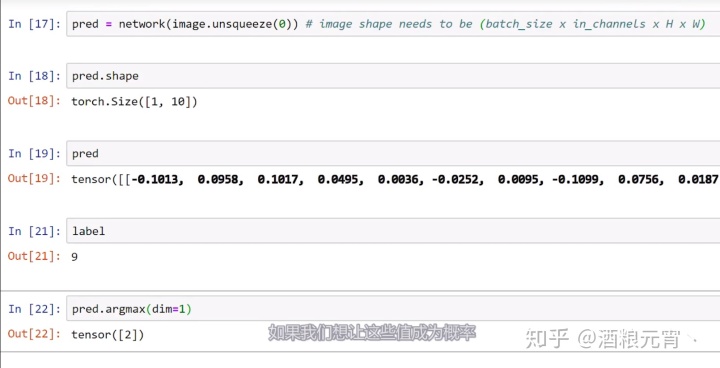Click the image shape comment in cell 17
Image resolution: width=720 pixels, height=368 pixels.
pos(506,24)
